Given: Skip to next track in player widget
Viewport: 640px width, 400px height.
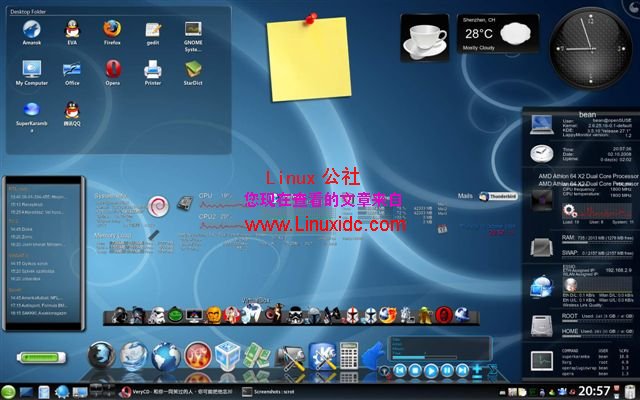Looking at the screenshot, I should click(462, 370).
